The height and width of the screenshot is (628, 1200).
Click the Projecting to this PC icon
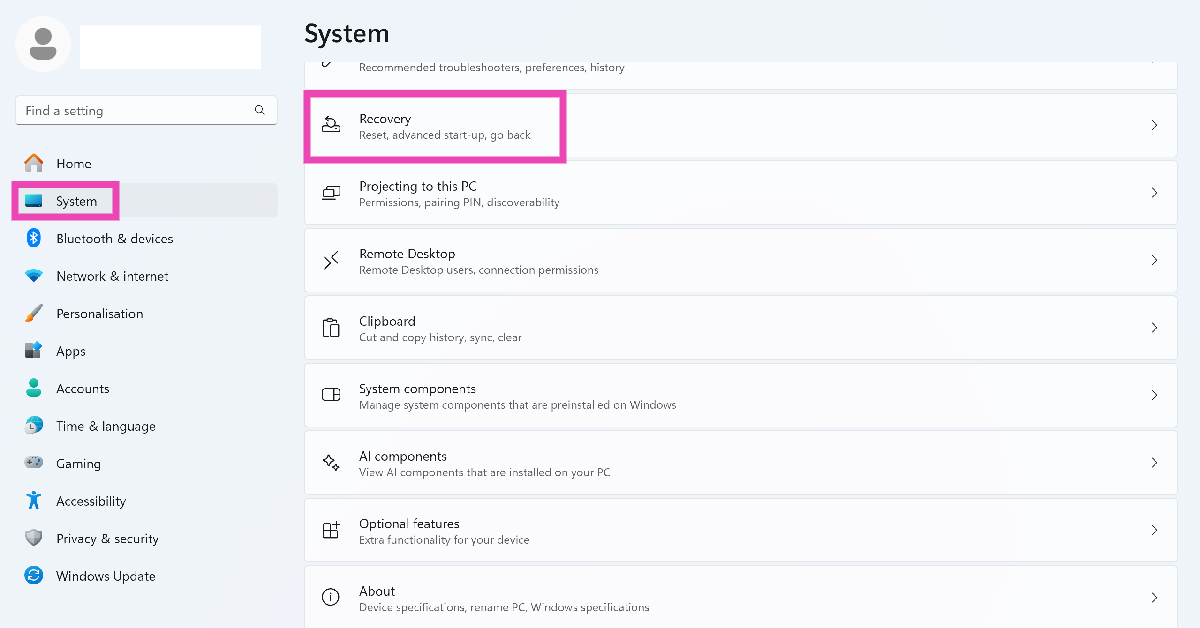(331, 193)
